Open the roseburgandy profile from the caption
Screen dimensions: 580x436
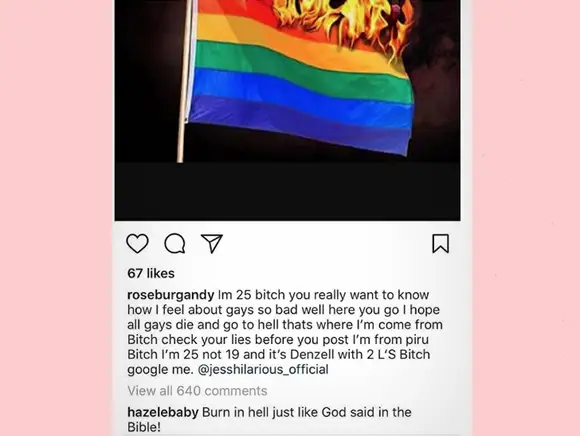click(171, 295)
